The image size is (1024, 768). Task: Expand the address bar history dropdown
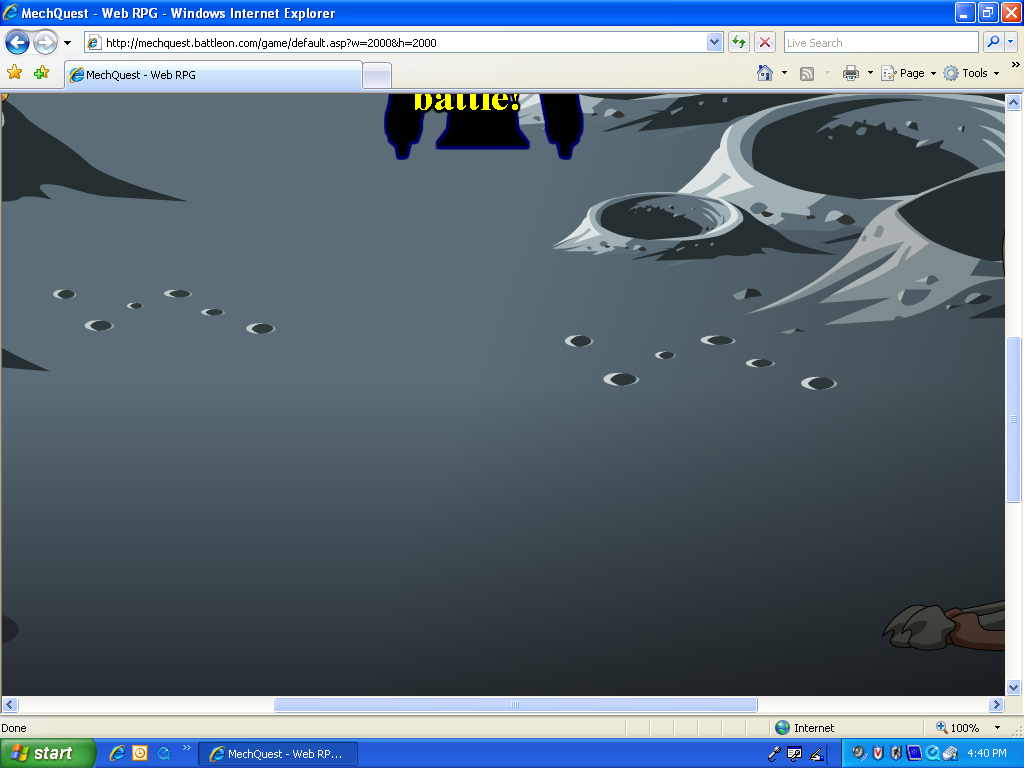[713, 42]
